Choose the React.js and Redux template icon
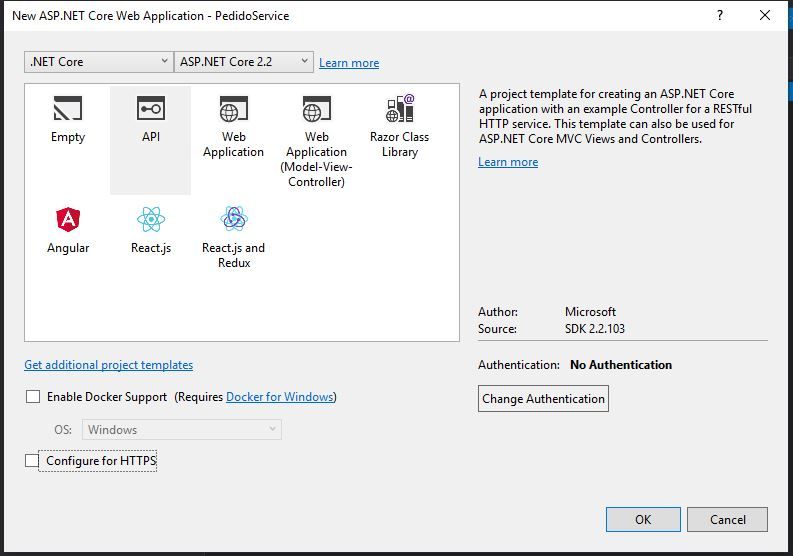Screen dimensions: 793x556 click(234, 219)
